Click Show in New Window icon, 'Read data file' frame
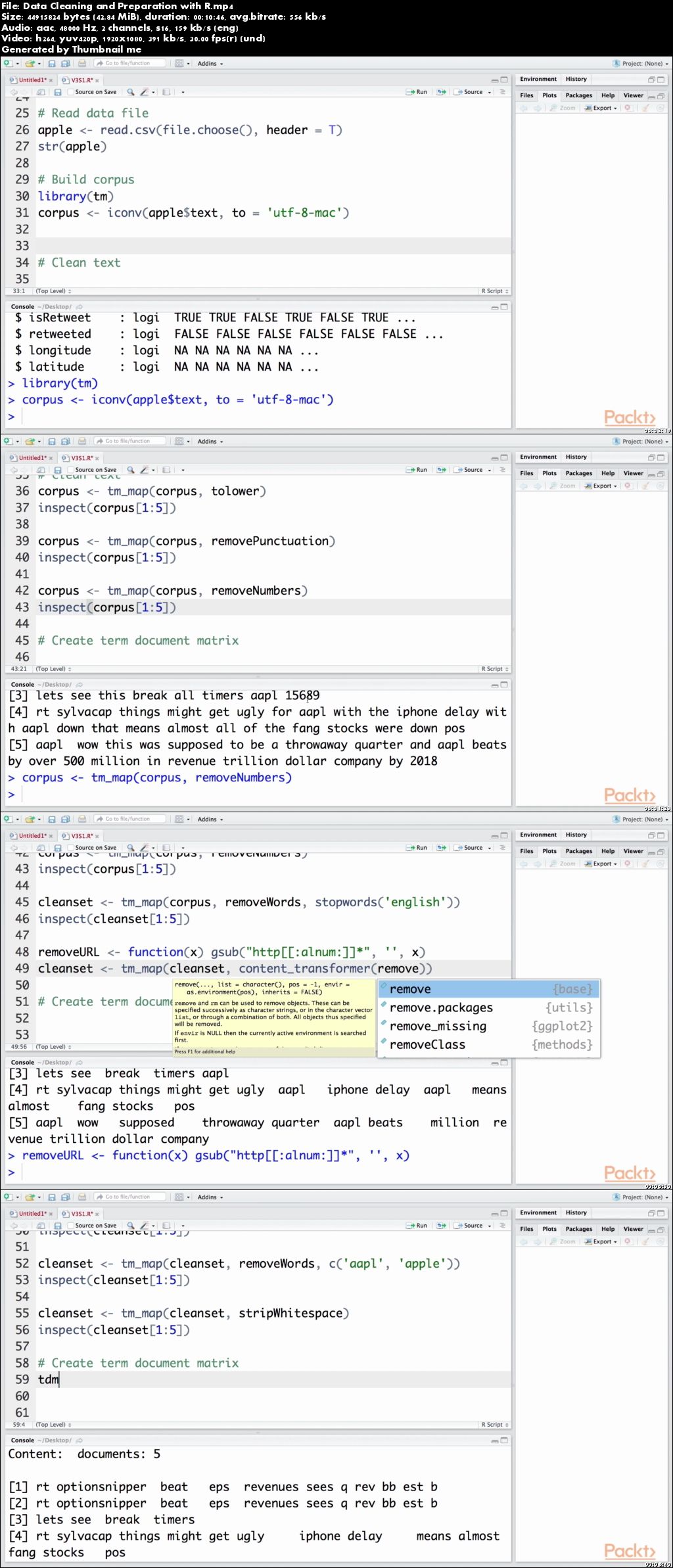Image resolution: width=673 pixels, height=1568 pixels. click(41, 92)
